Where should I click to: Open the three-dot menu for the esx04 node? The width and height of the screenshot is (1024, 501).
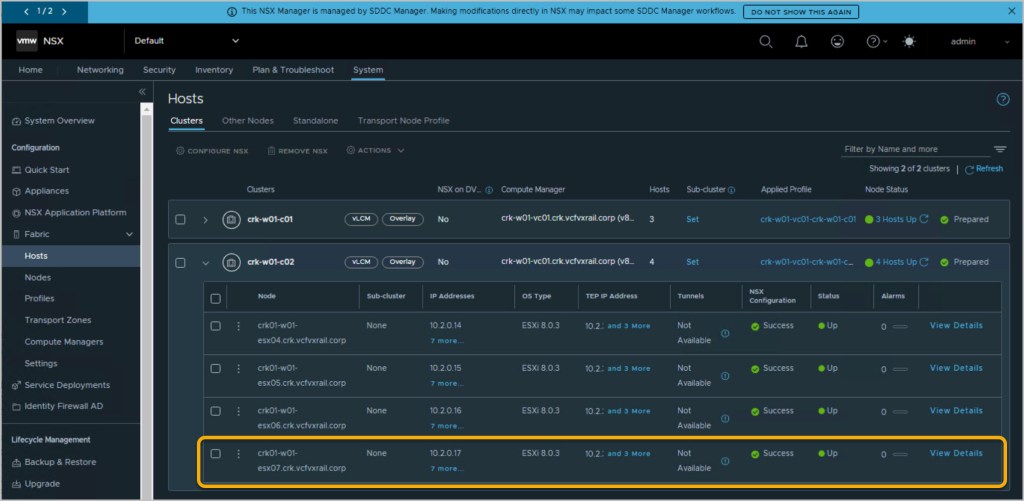pyautogui.click(x=238, y=326)
